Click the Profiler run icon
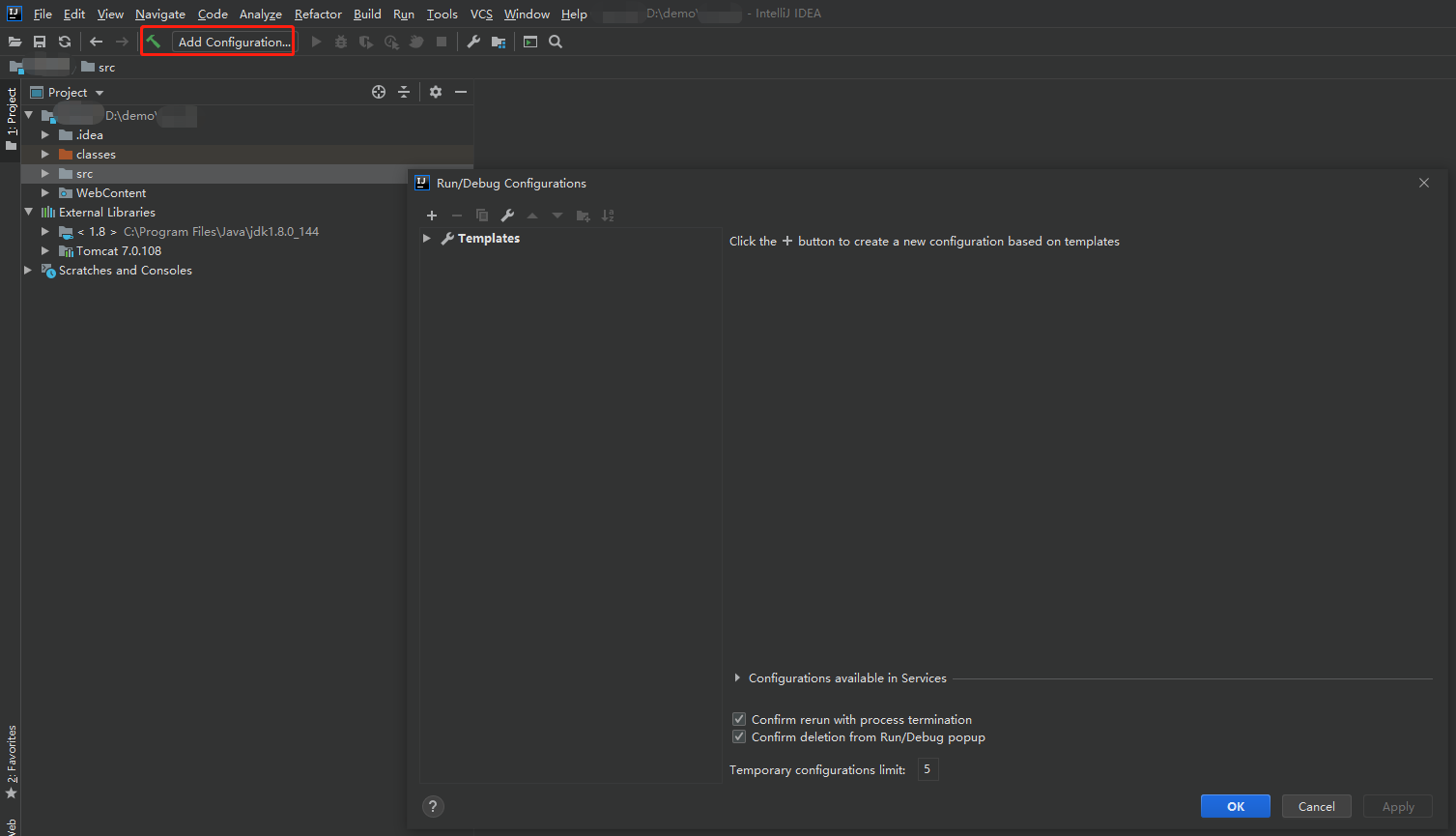Viewport: 1456px width, 836px height. pyautogui.click(x=391, y=42)
